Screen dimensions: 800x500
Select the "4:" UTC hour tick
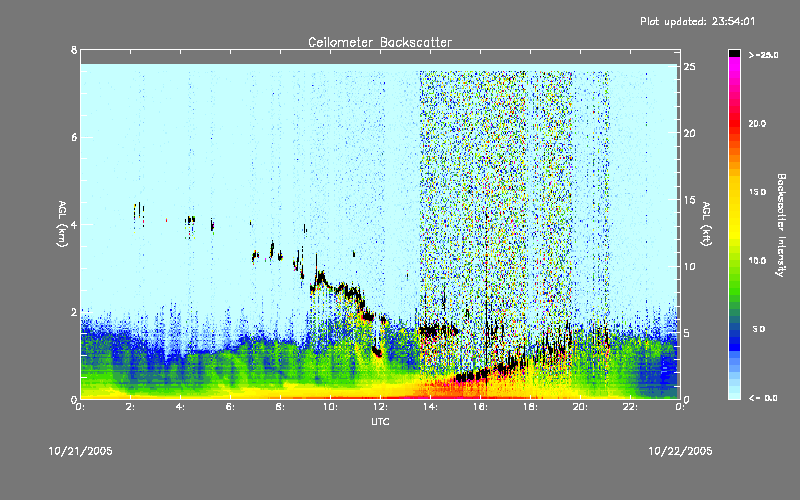tap(180, 407)
